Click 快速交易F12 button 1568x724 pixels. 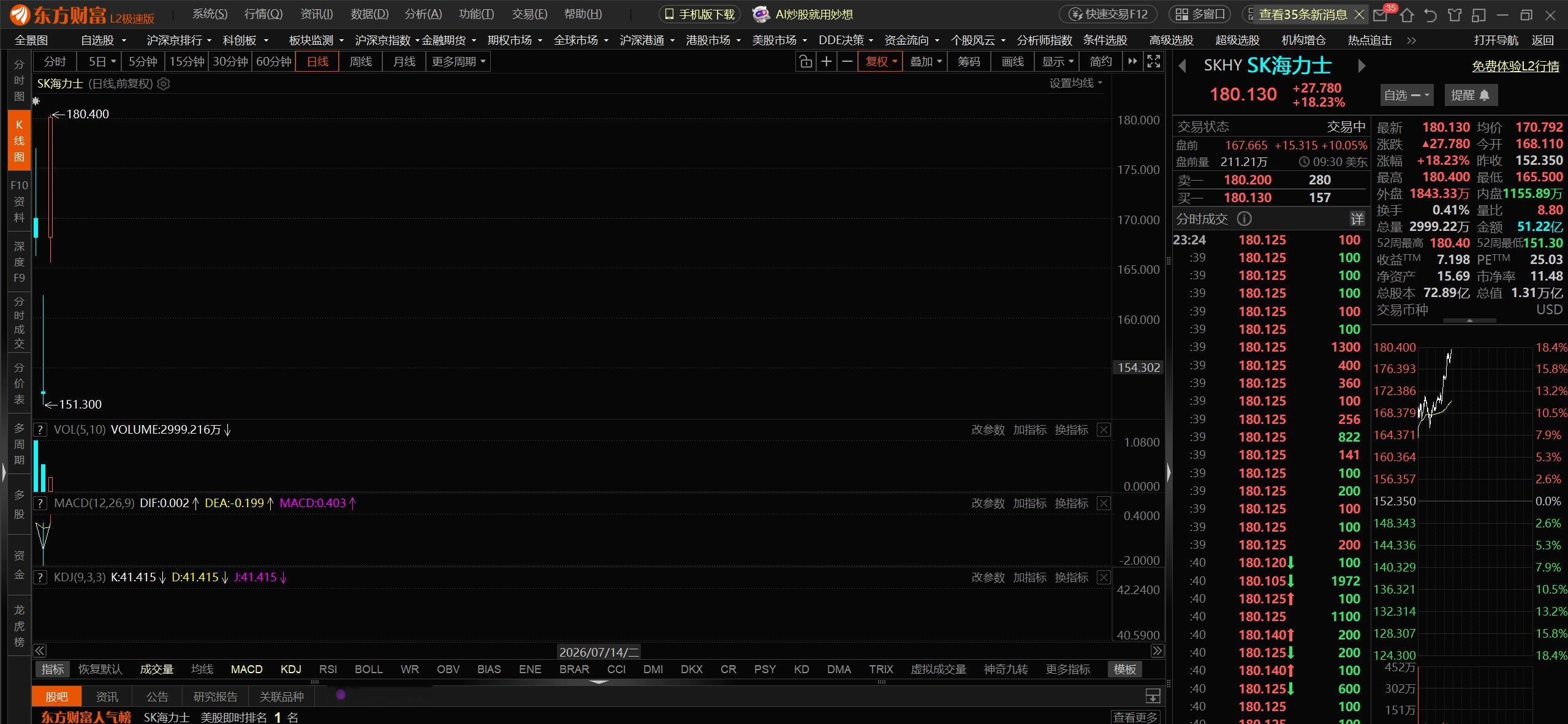point(1109,14)
